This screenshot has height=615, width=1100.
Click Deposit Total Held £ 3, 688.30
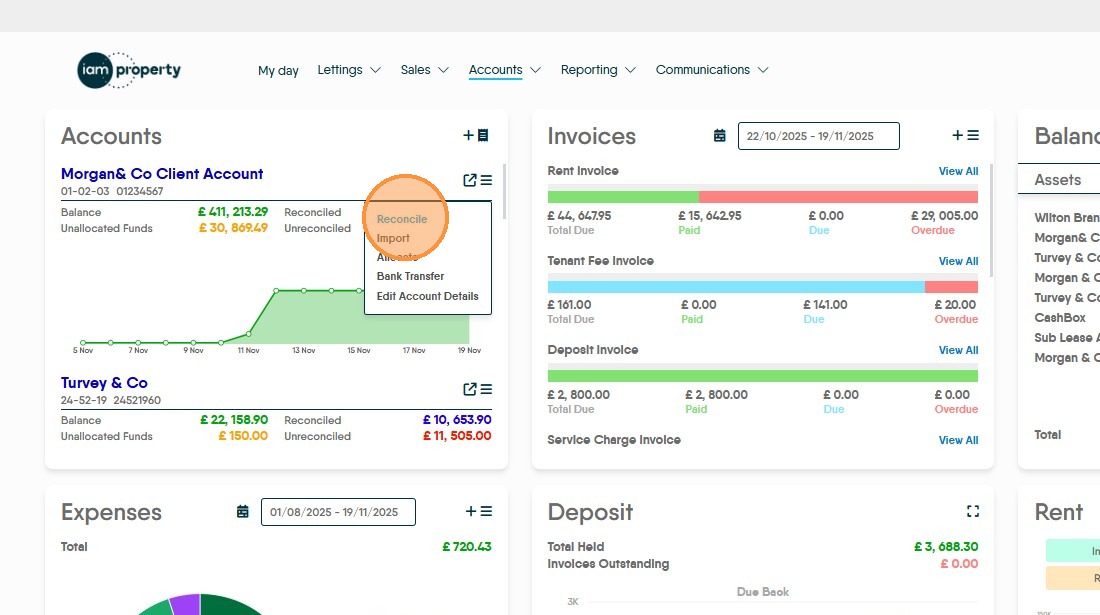(946, 546)
